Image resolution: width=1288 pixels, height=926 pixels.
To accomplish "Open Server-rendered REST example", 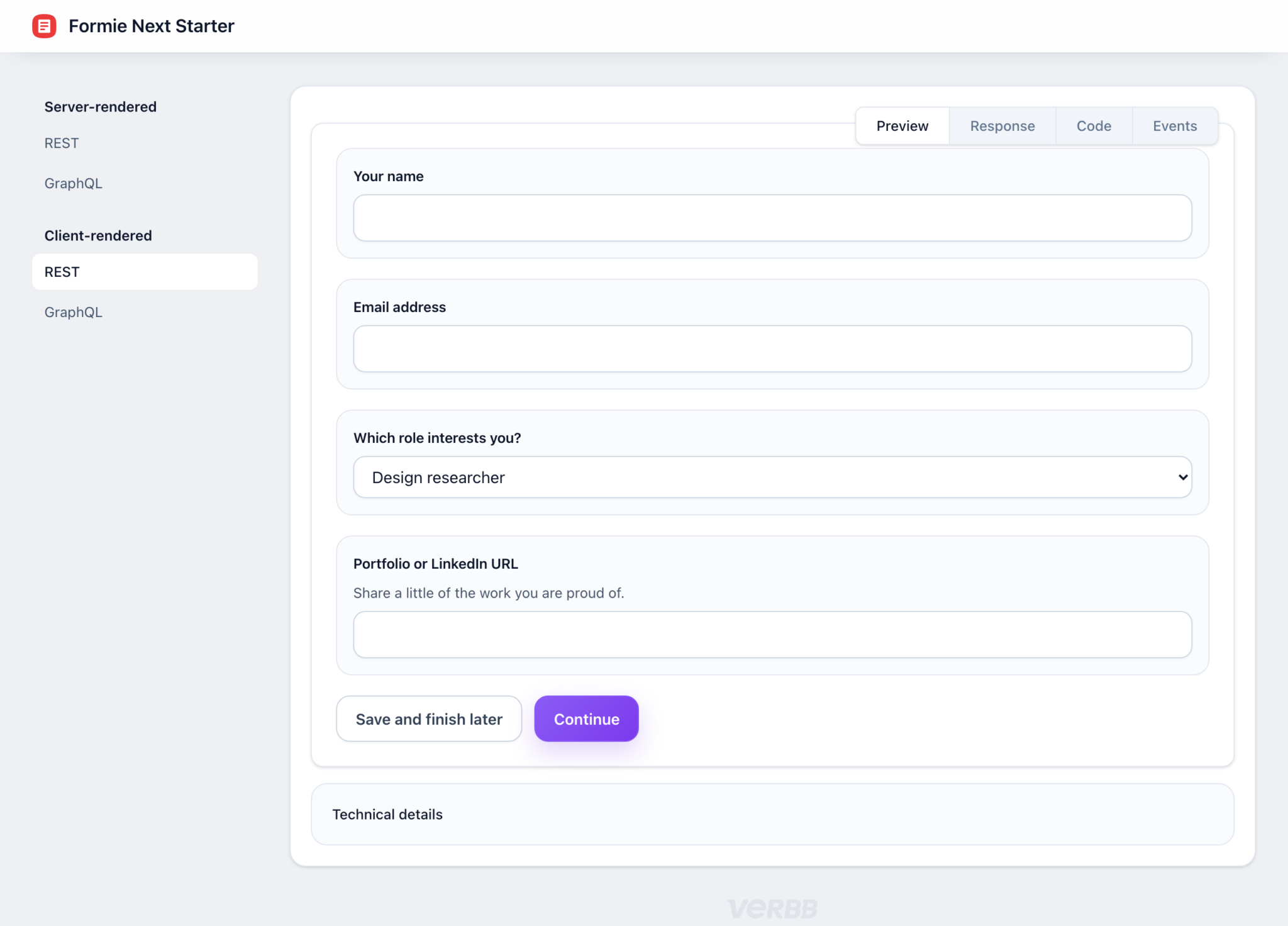I will click(62, 143).
